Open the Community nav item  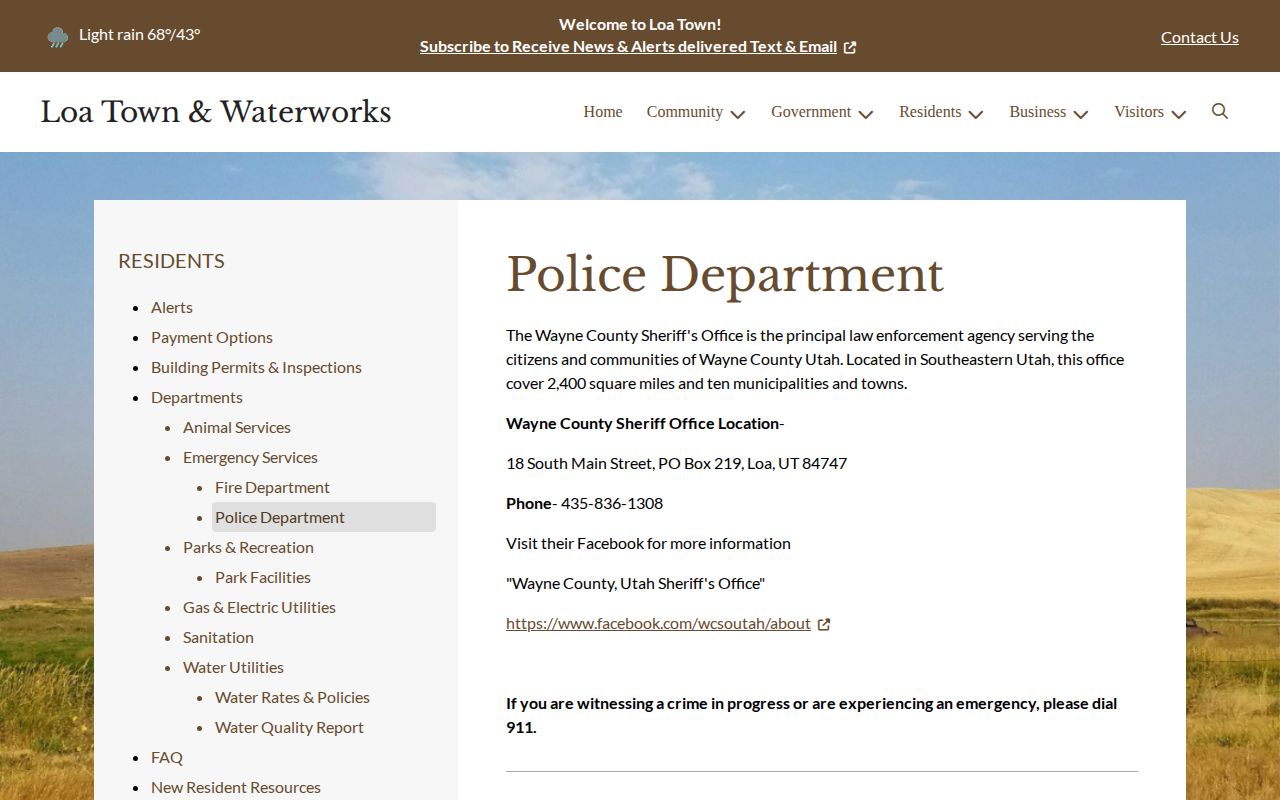tap(685, 112)
